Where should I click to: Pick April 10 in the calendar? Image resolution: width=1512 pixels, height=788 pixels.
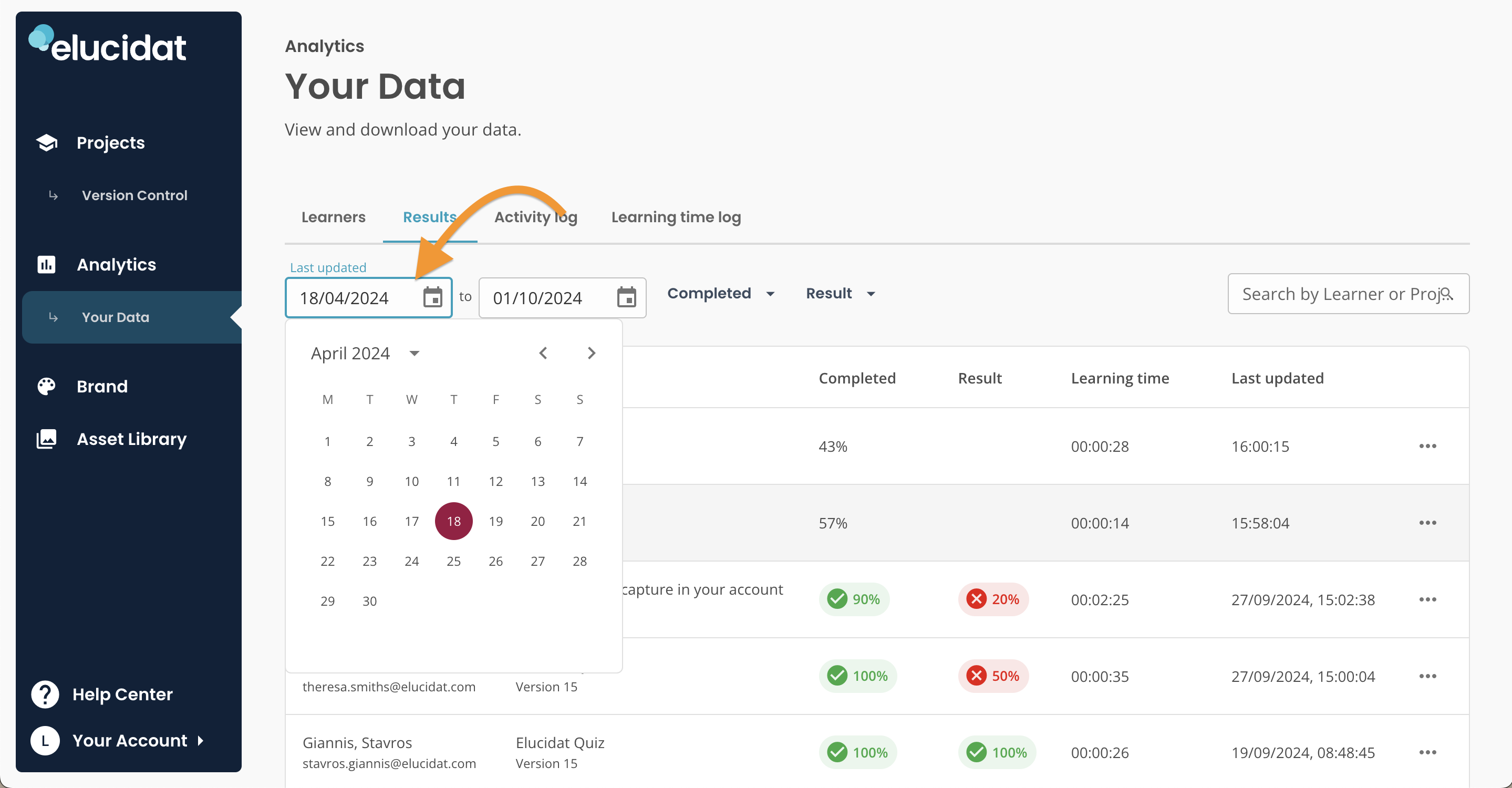point(411,481)
